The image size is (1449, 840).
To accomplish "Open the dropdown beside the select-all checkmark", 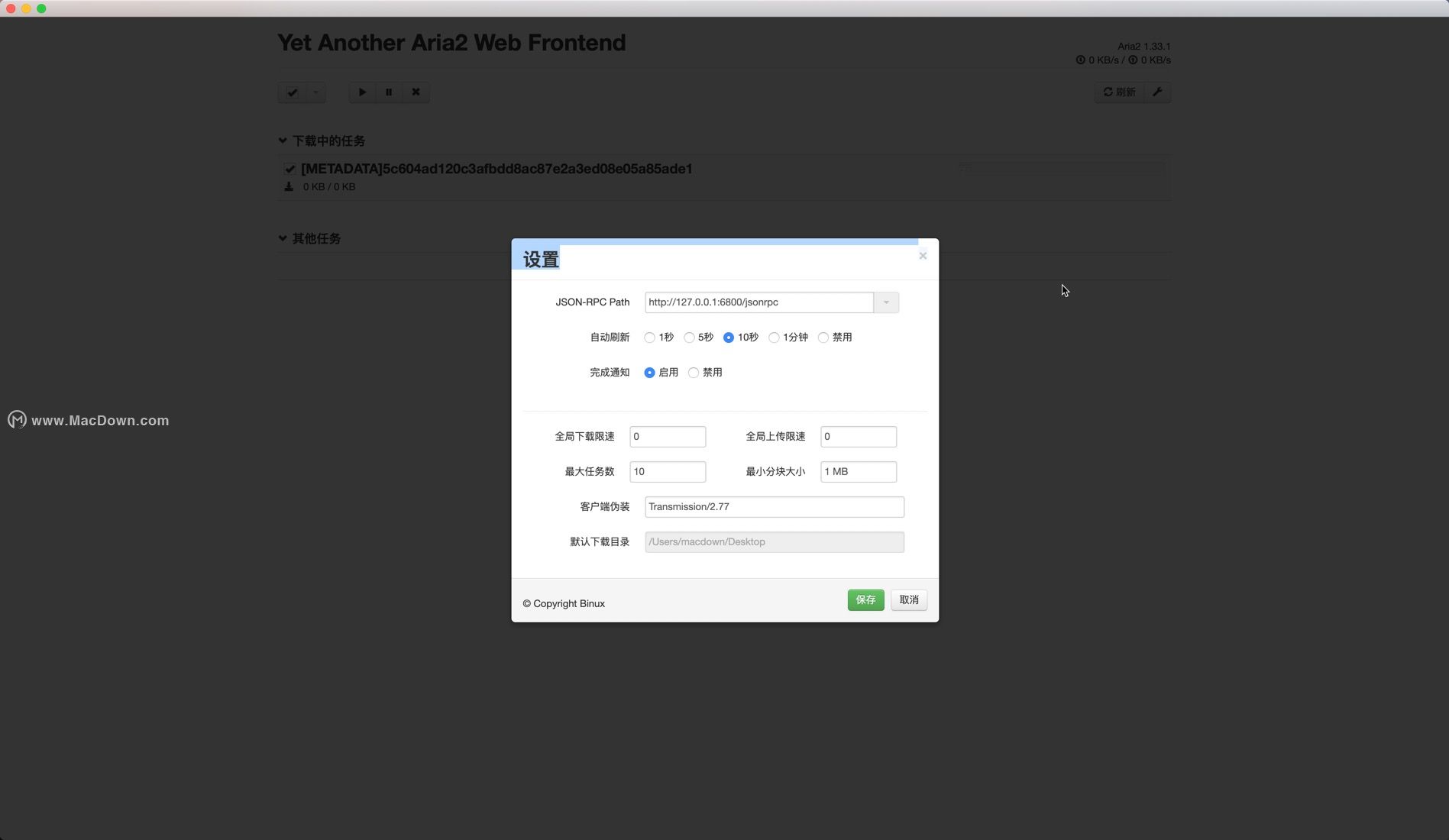I will point(315,92).
